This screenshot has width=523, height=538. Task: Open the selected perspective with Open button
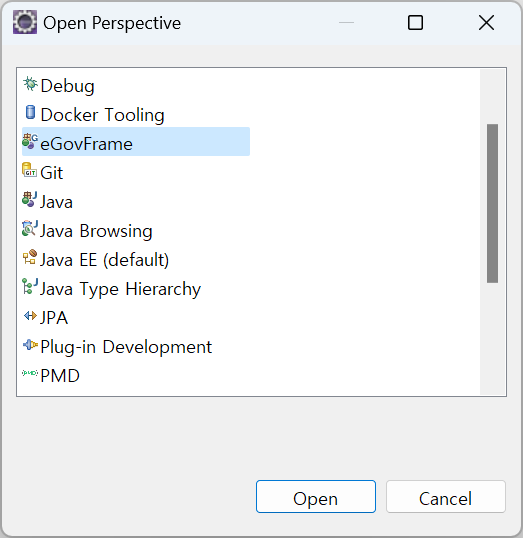(316, 496)
